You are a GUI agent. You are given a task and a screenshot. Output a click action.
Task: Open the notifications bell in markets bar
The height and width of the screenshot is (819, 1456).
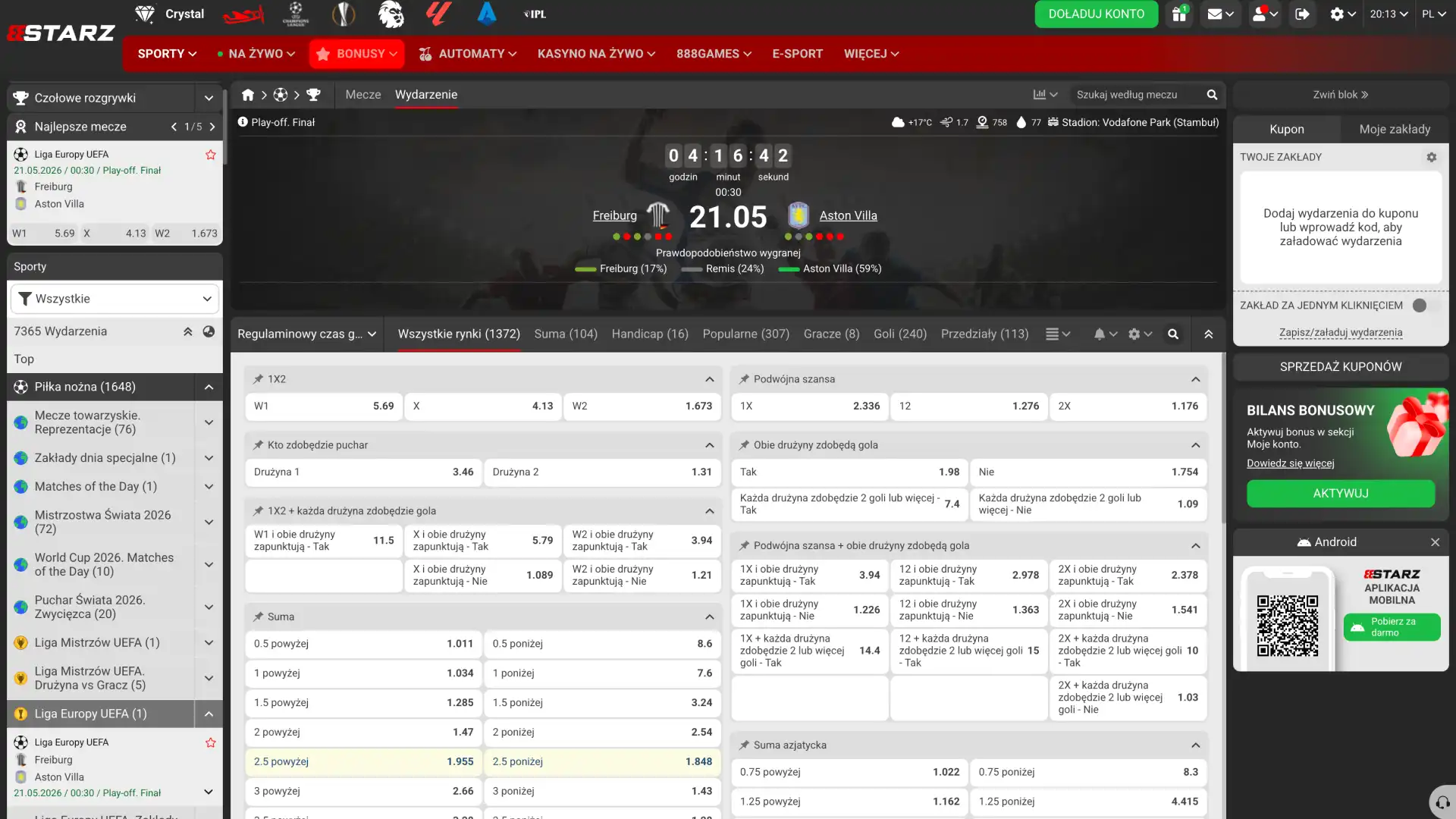click(x=1105, y=334)
